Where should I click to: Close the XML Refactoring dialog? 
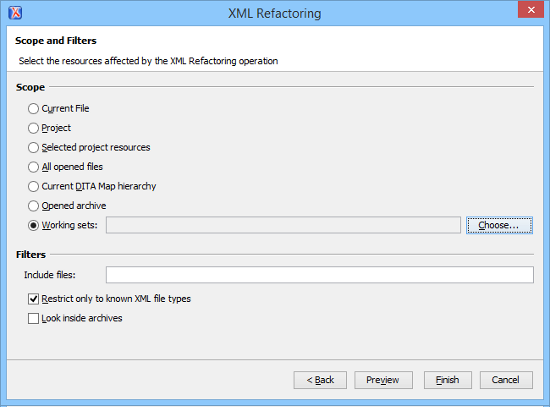(x=531, y=10)
